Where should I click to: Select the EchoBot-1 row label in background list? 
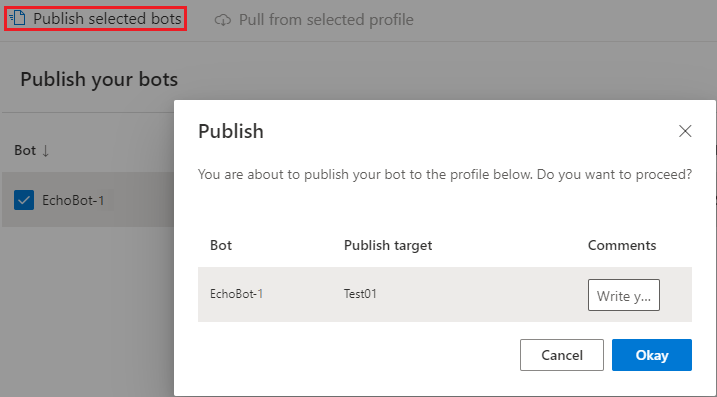(x=73, y=200)
